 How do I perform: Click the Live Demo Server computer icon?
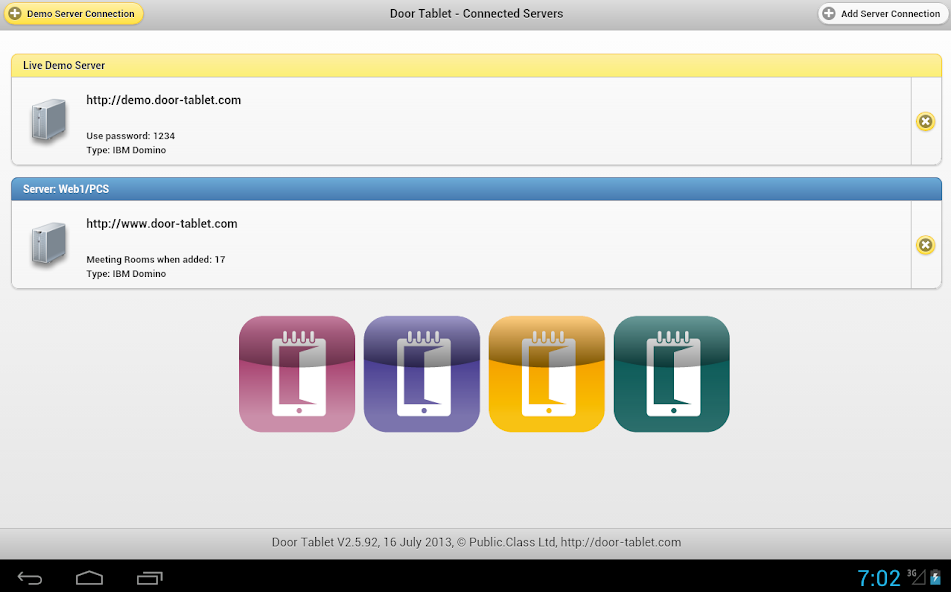click(48, 121)
